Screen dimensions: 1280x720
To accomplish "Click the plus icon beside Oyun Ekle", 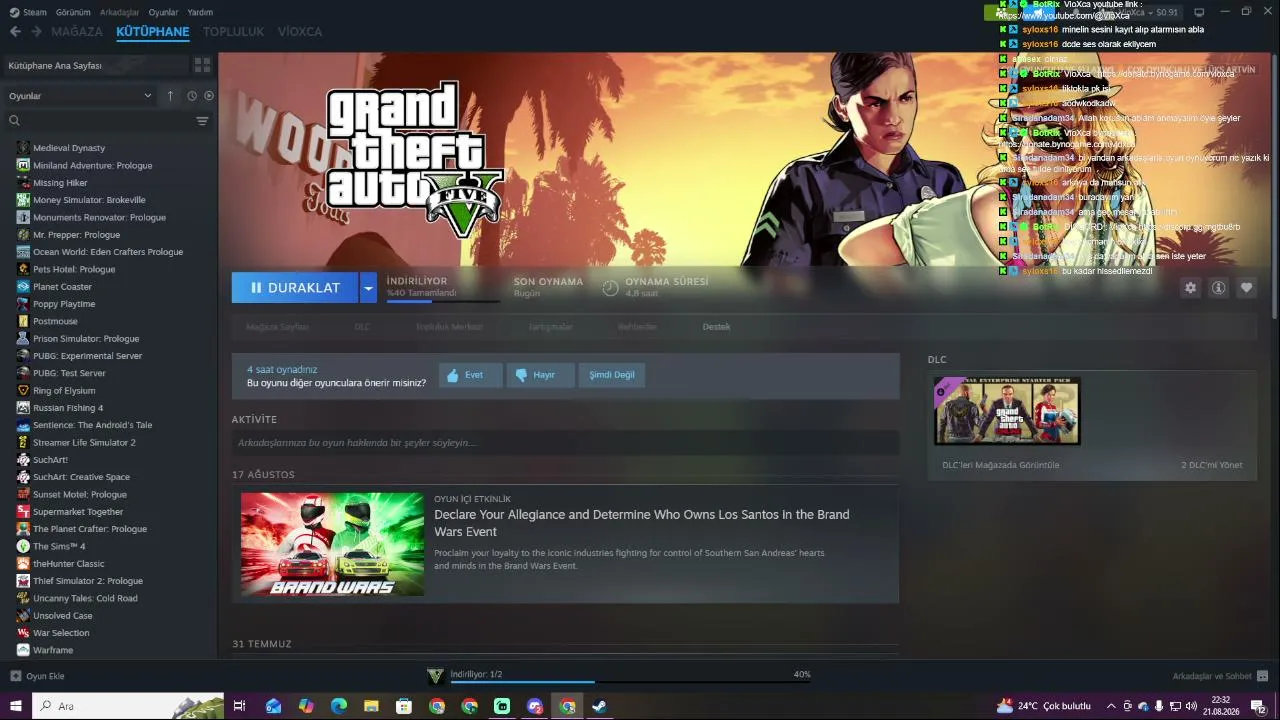I will [15, 676].
